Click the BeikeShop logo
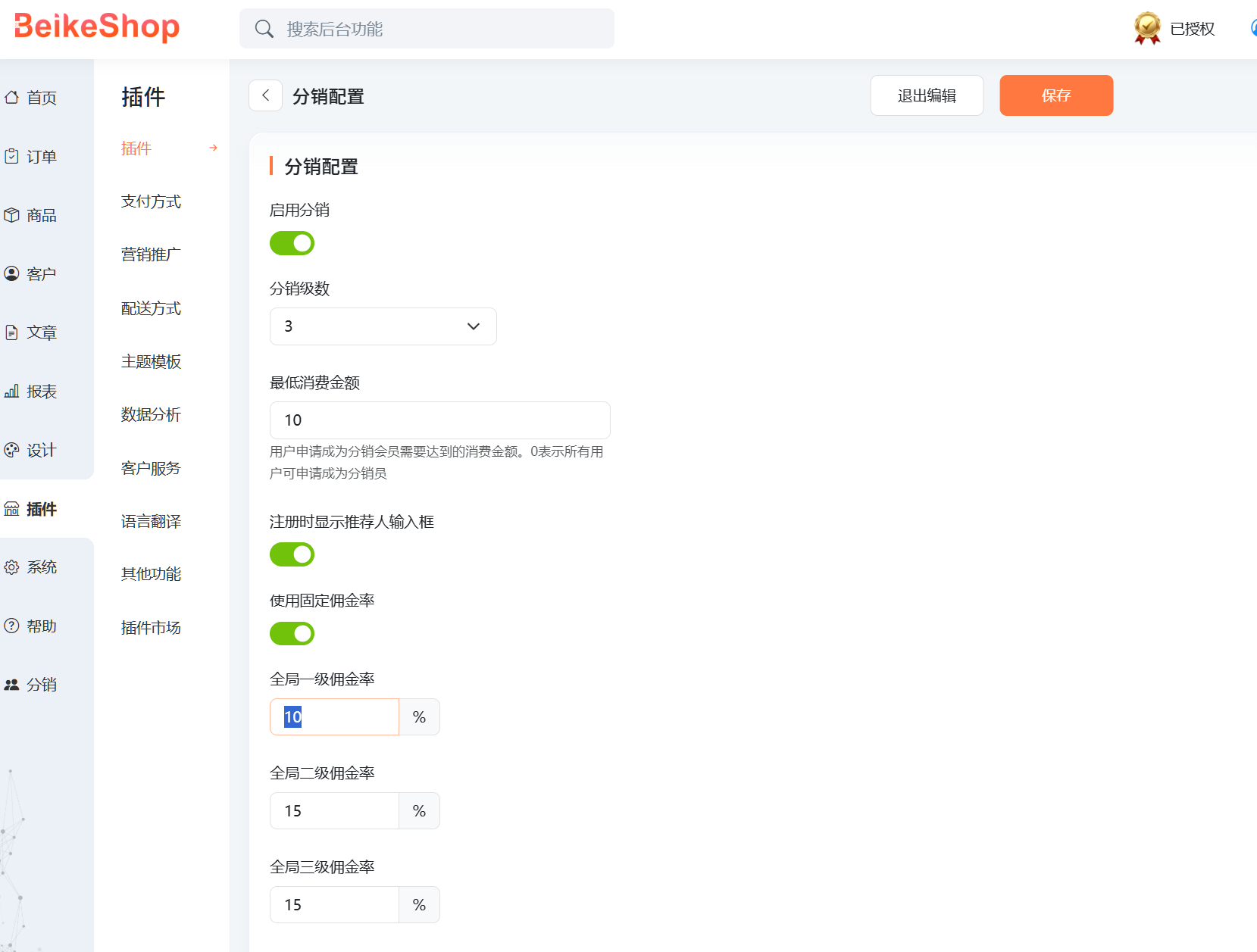Screen dimensions: 1257x952 pos(97,27)
